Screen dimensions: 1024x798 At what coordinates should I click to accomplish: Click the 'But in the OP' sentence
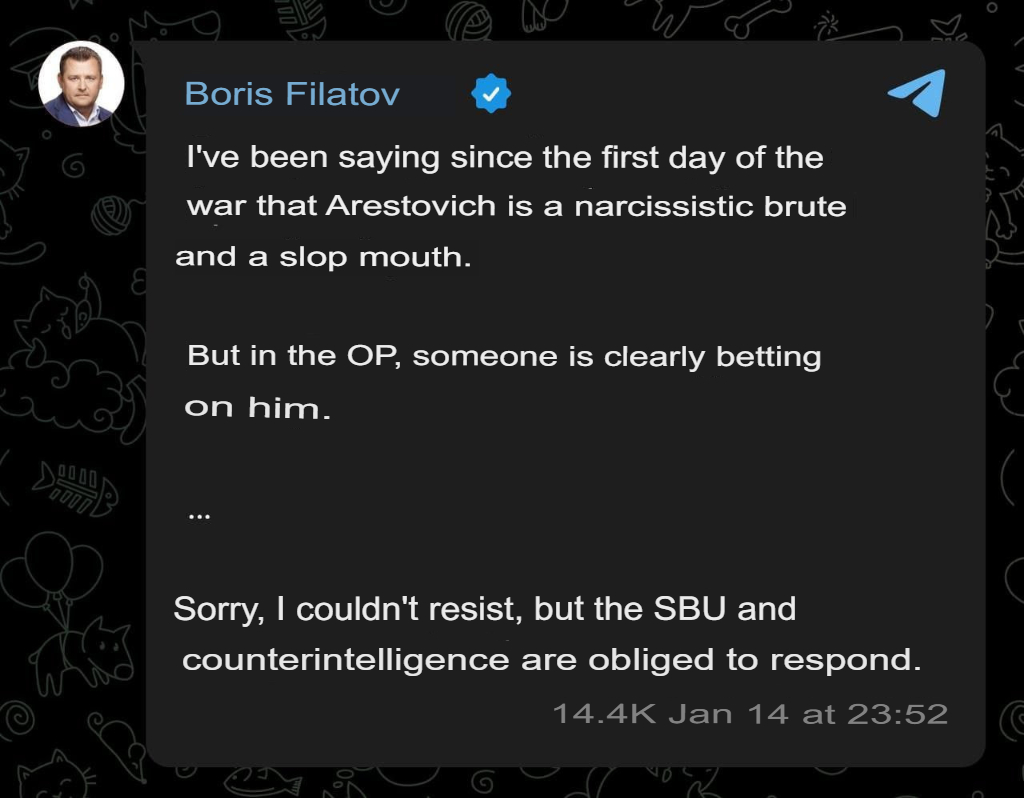click(504, 381)
